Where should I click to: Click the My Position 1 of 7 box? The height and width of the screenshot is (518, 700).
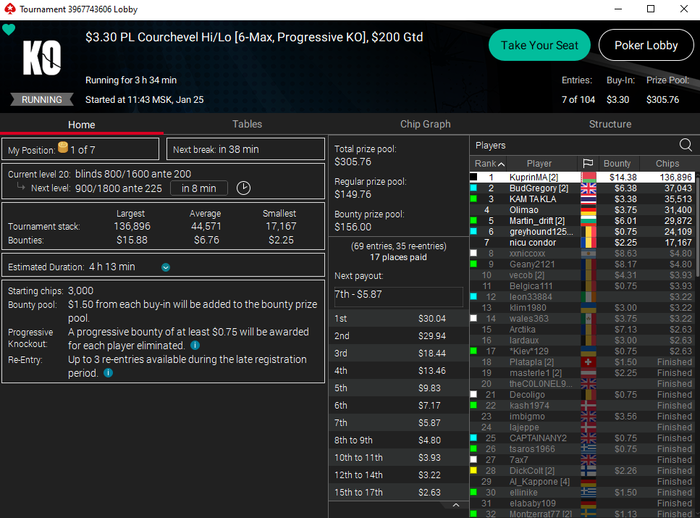coord(81,150)
